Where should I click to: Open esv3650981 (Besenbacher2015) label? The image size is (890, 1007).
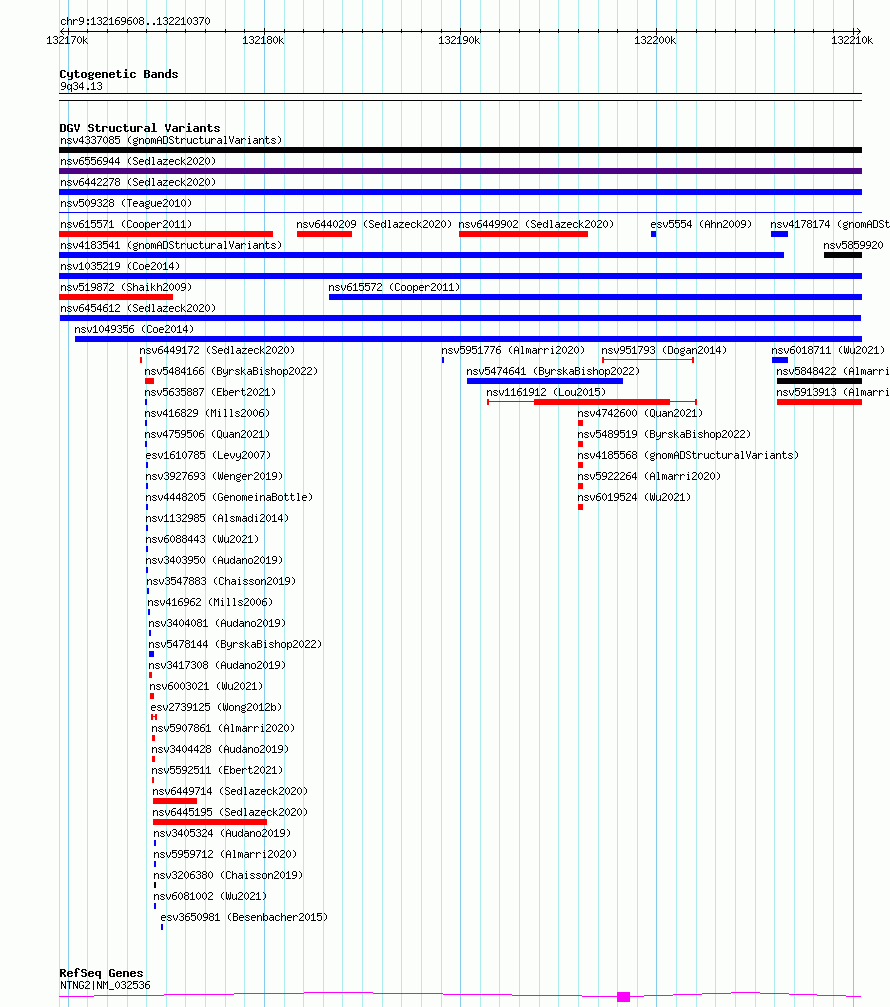pos(244,917)
